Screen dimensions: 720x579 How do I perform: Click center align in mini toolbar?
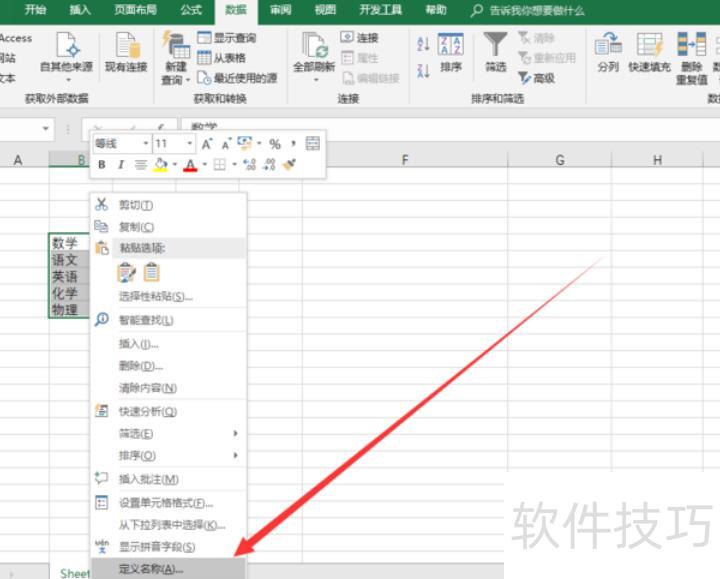[141, 164]
